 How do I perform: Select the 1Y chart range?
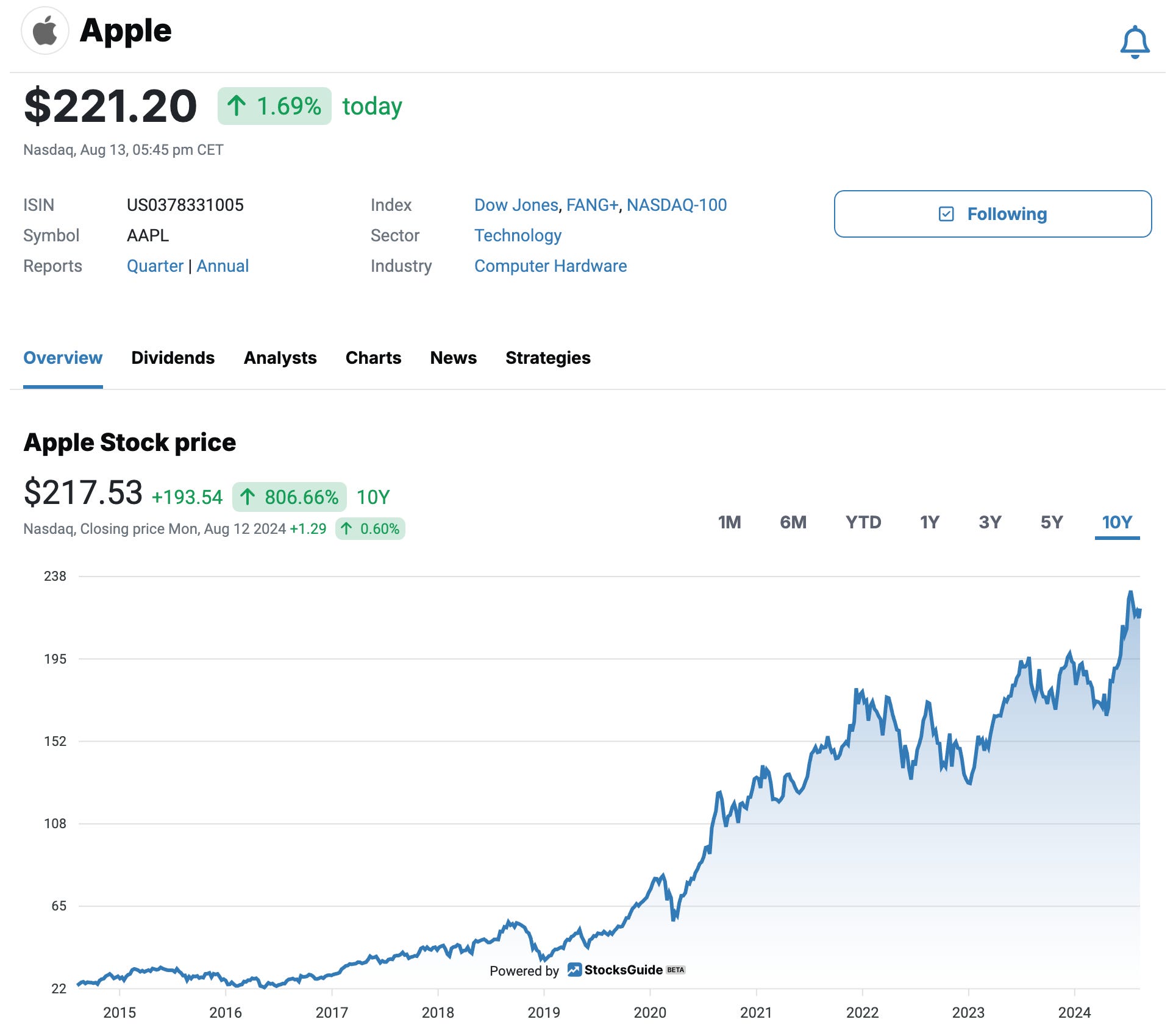pyautogui.click(x=929, y=522)
